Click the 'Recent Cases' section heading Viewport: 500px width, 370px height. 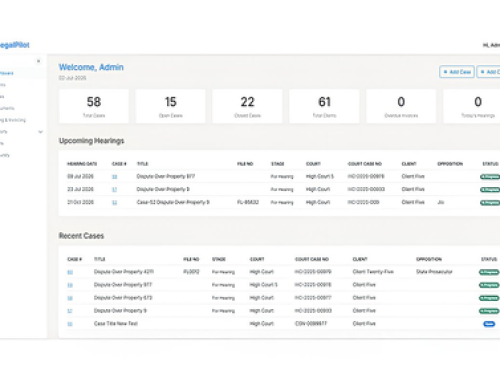(x=81, y=236)
